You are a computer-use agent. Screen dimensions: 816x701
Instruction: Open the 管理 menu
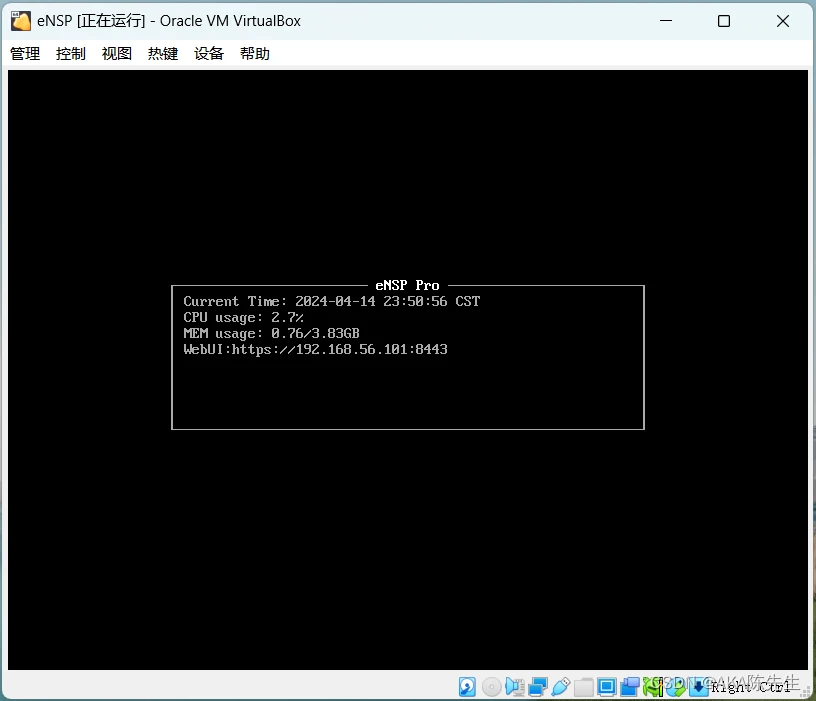click(x=24, y=54)
